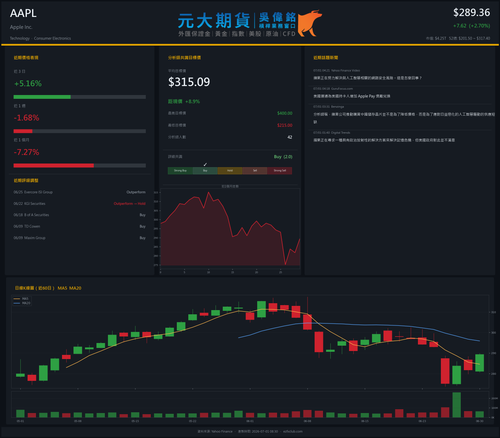Click the B of A Securities rating row
500x438 pixels.
click(79, 215)
